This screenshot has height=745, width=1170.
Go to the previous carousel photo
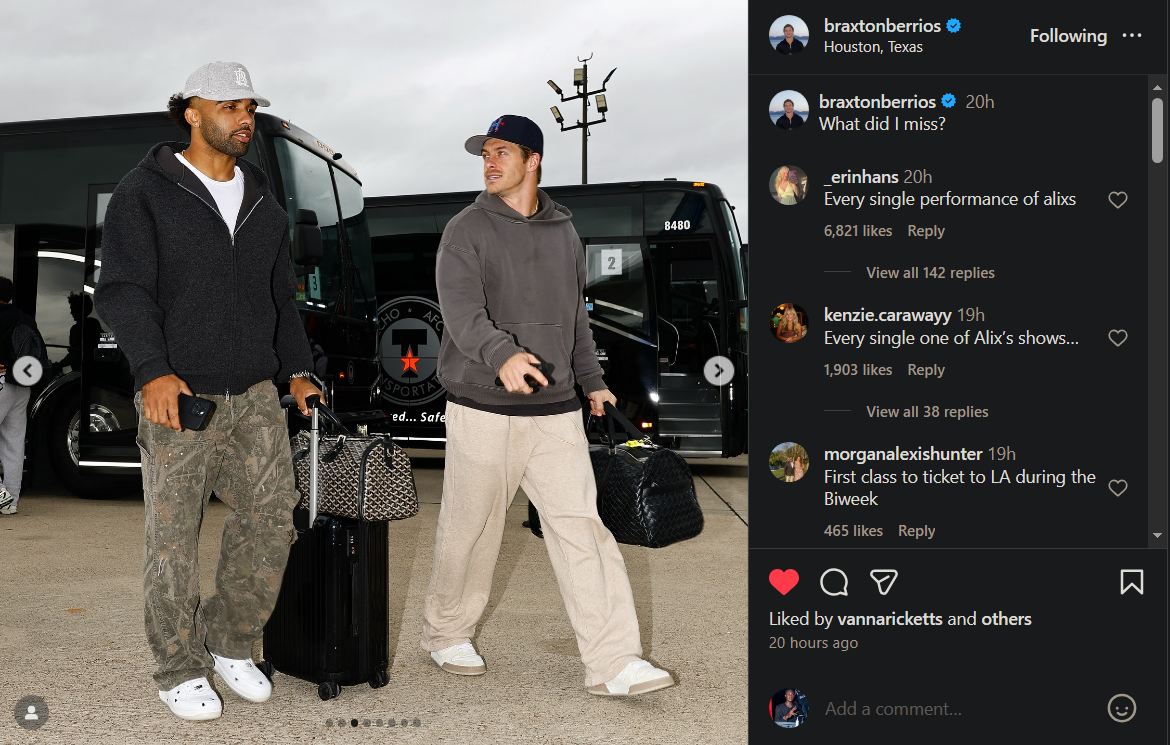28,370
